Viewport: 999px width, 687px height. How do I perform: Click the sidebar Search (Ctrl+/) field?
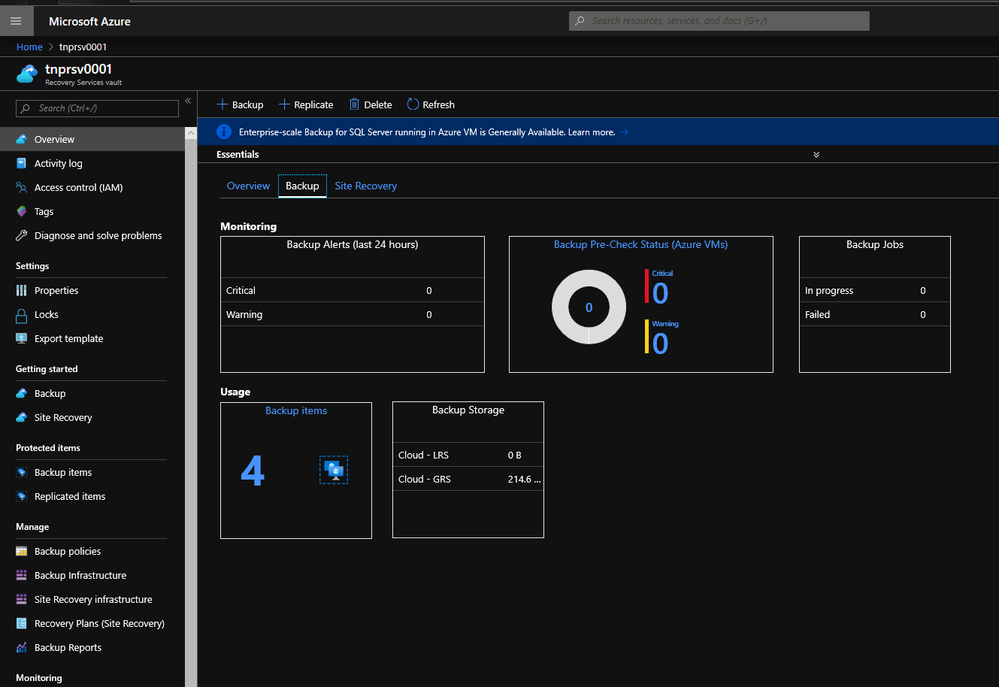click(97, 108)
